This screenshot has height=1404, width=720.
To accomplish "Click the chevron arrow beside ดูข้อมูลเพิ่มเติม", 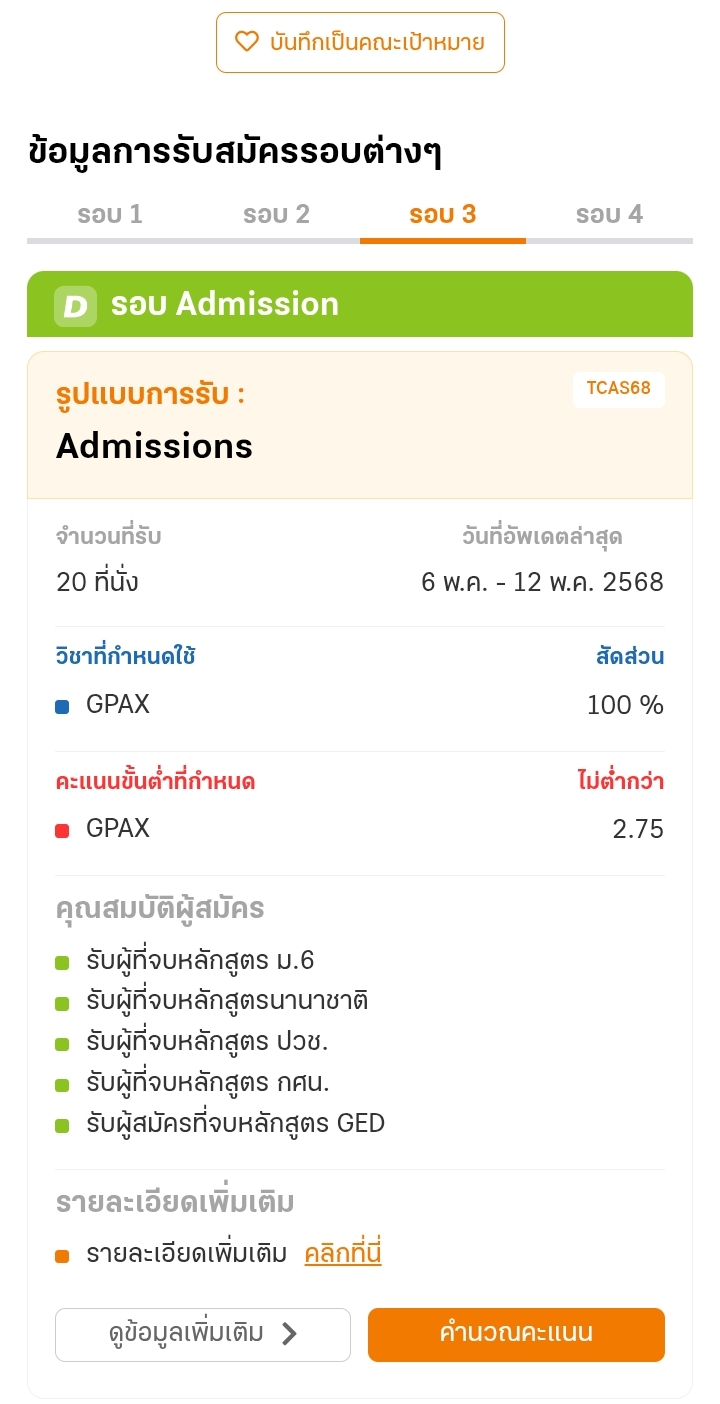I will pos(289,1334).
